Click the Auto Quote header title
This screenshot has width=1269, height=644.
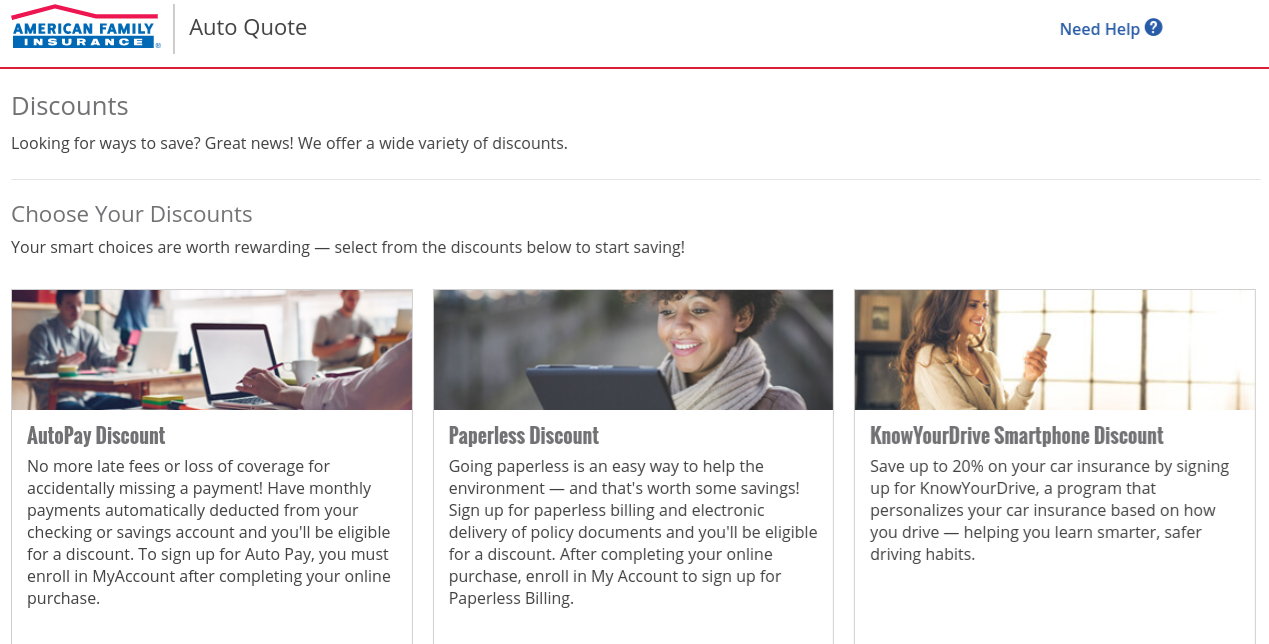248,26
